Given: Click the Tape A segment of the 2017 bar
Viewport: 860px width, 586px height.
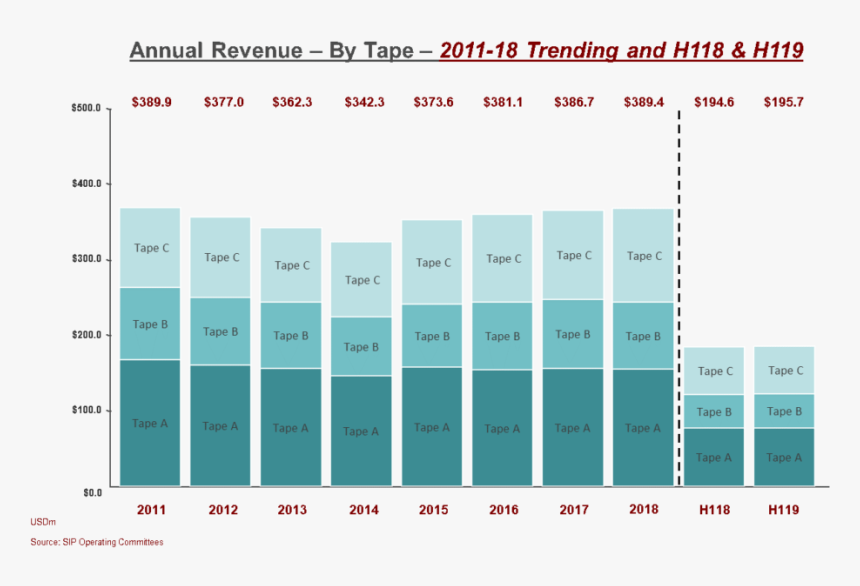Looking at the screenshot, I should pyautogui.click(x=573, y=427).
